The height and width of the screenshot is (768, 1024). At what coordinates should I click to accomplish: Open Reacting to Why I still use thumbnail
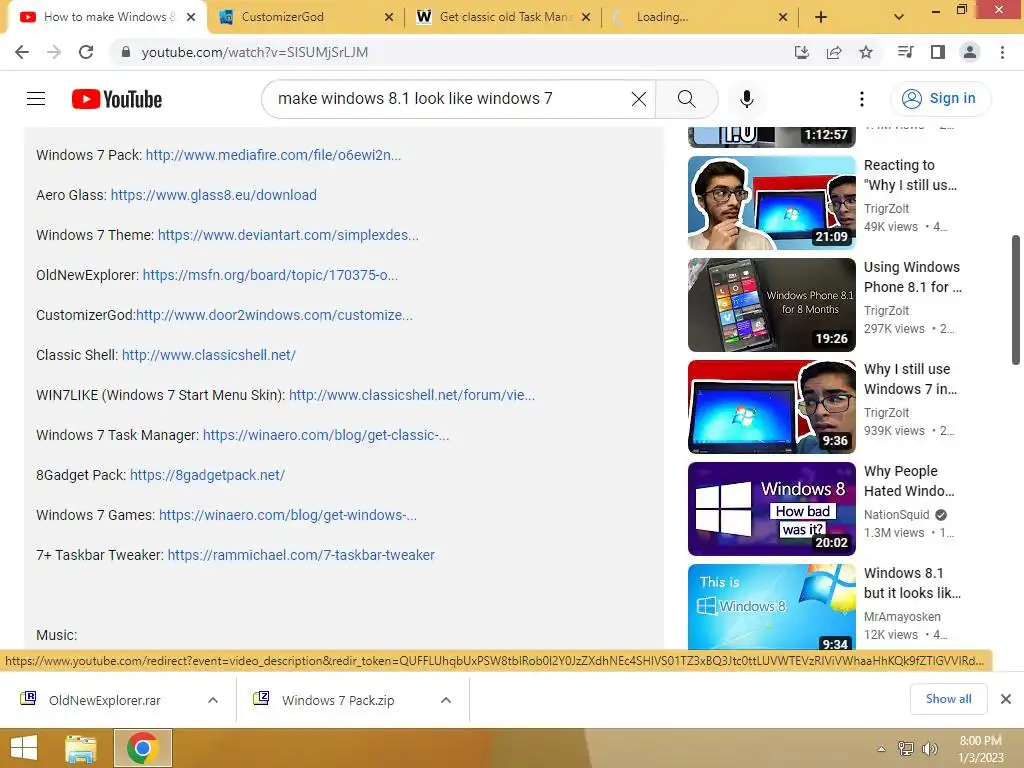[772, 203]
